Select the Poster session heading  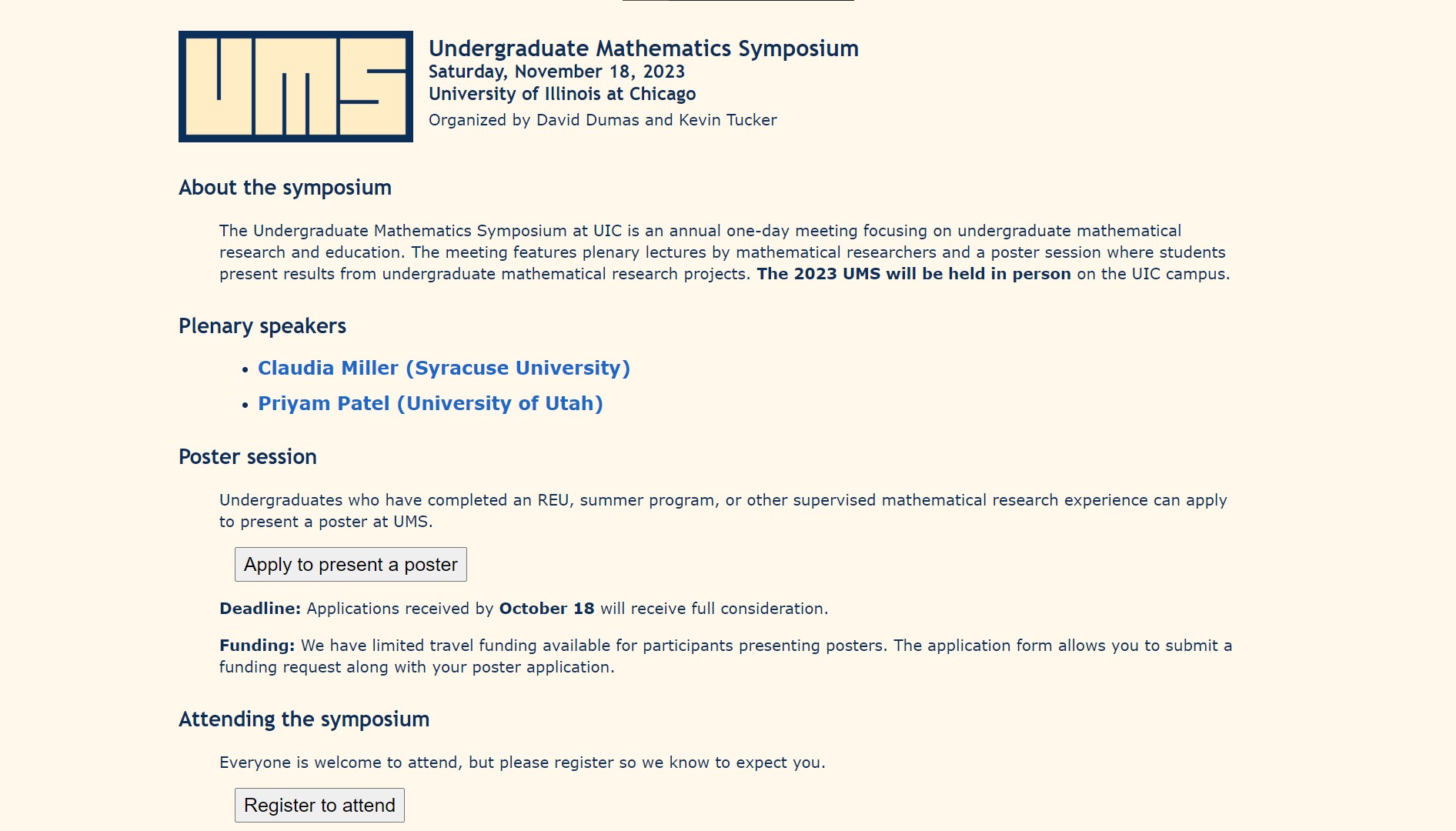tap(247, 457)
